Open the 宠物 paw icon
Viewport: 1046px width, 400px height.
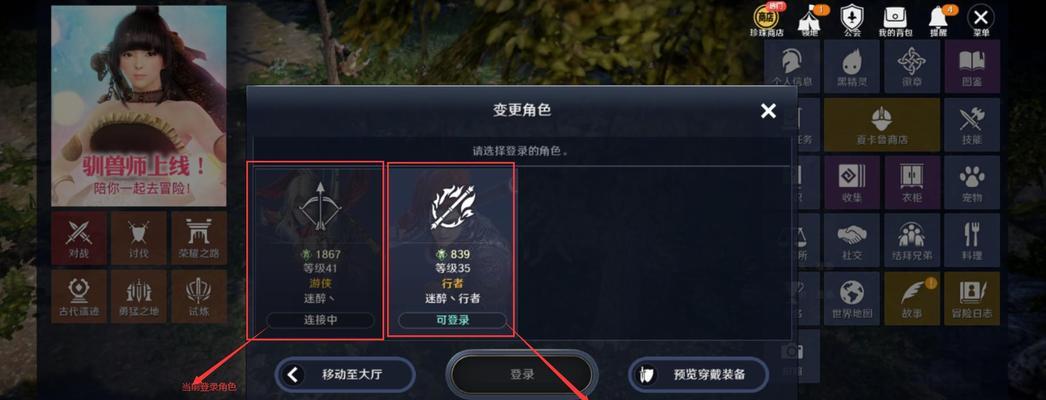coord(972,182)
